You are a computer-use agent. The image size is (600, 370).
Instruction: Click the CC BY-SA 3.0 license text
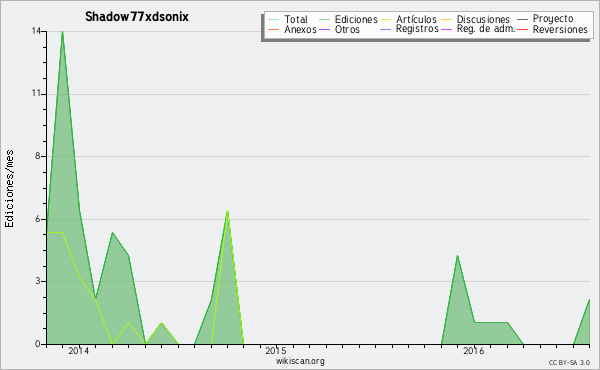coord(569,363)
